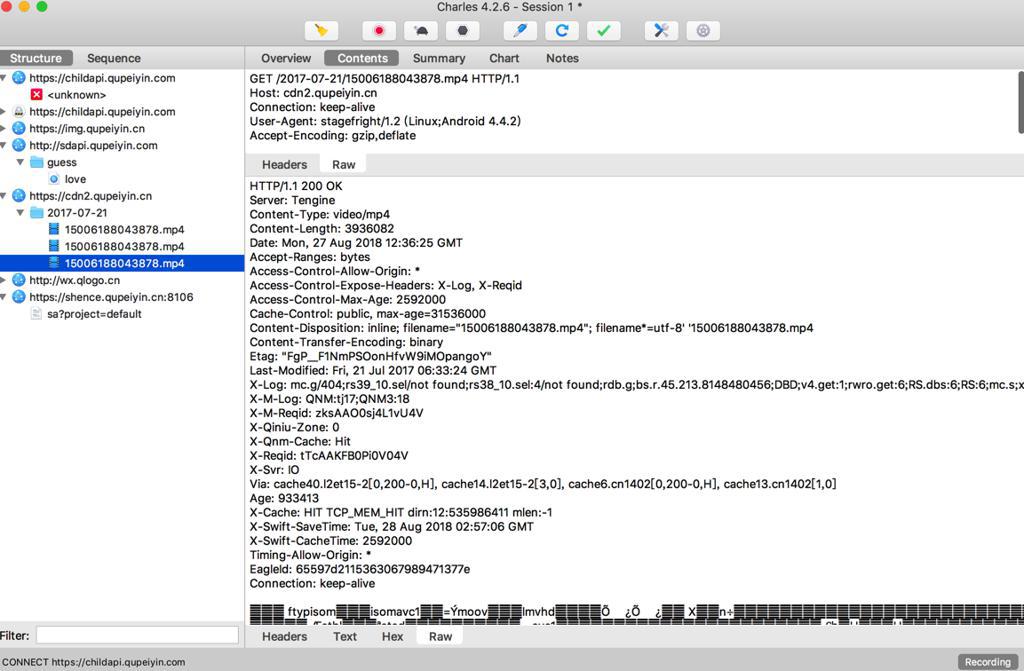Click the request pane vertical scrollbar
This screenshot has width=1024, height=671.
1020,103
